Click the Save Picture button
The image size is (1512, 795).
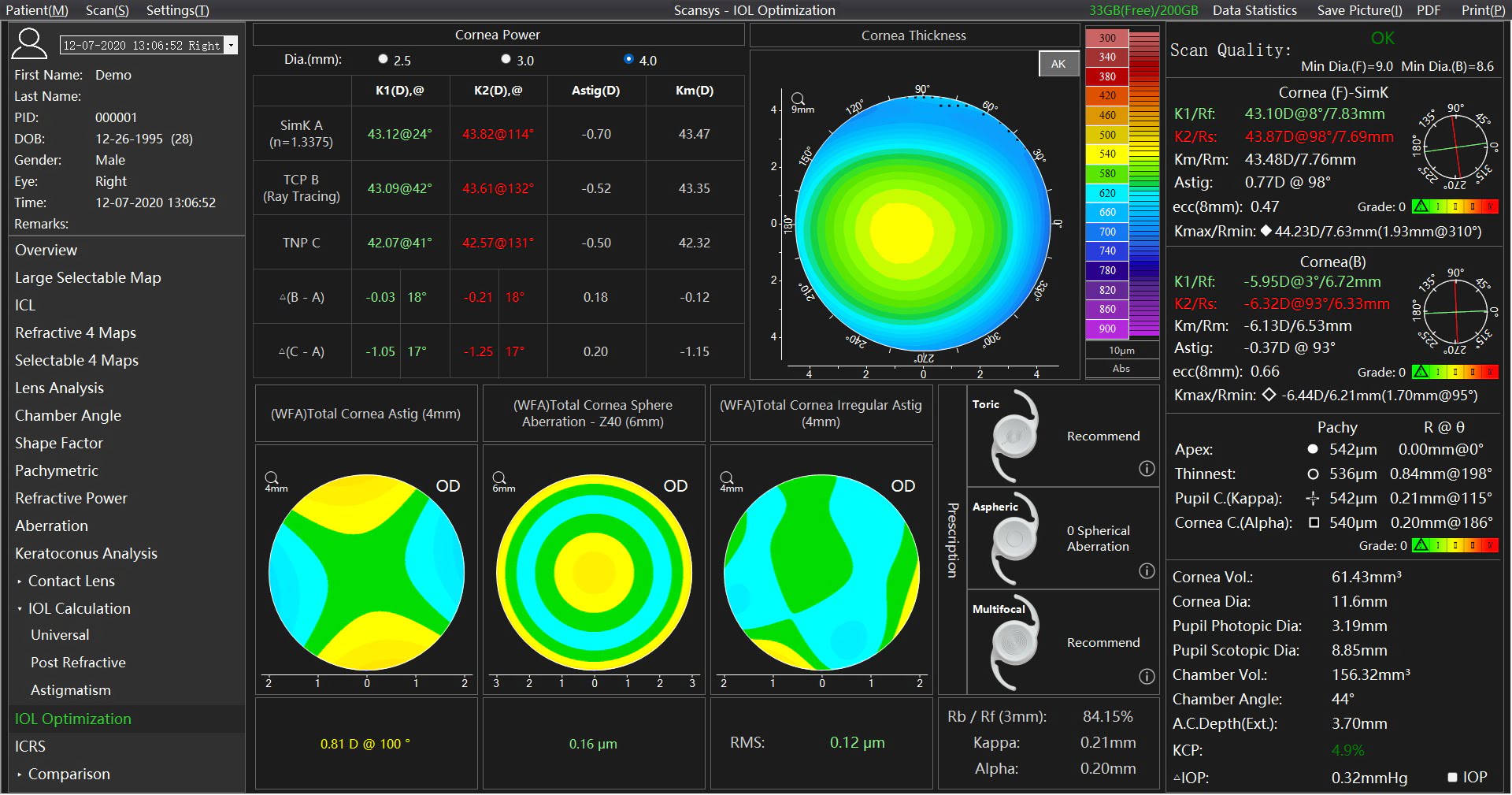tap(1359, 10)
